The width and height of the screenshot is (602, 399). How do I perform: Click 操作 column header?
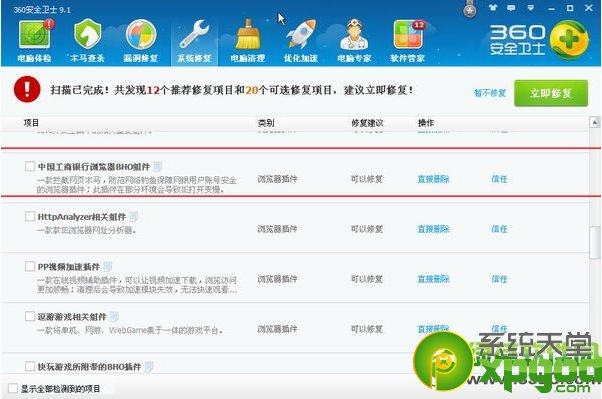426,123
